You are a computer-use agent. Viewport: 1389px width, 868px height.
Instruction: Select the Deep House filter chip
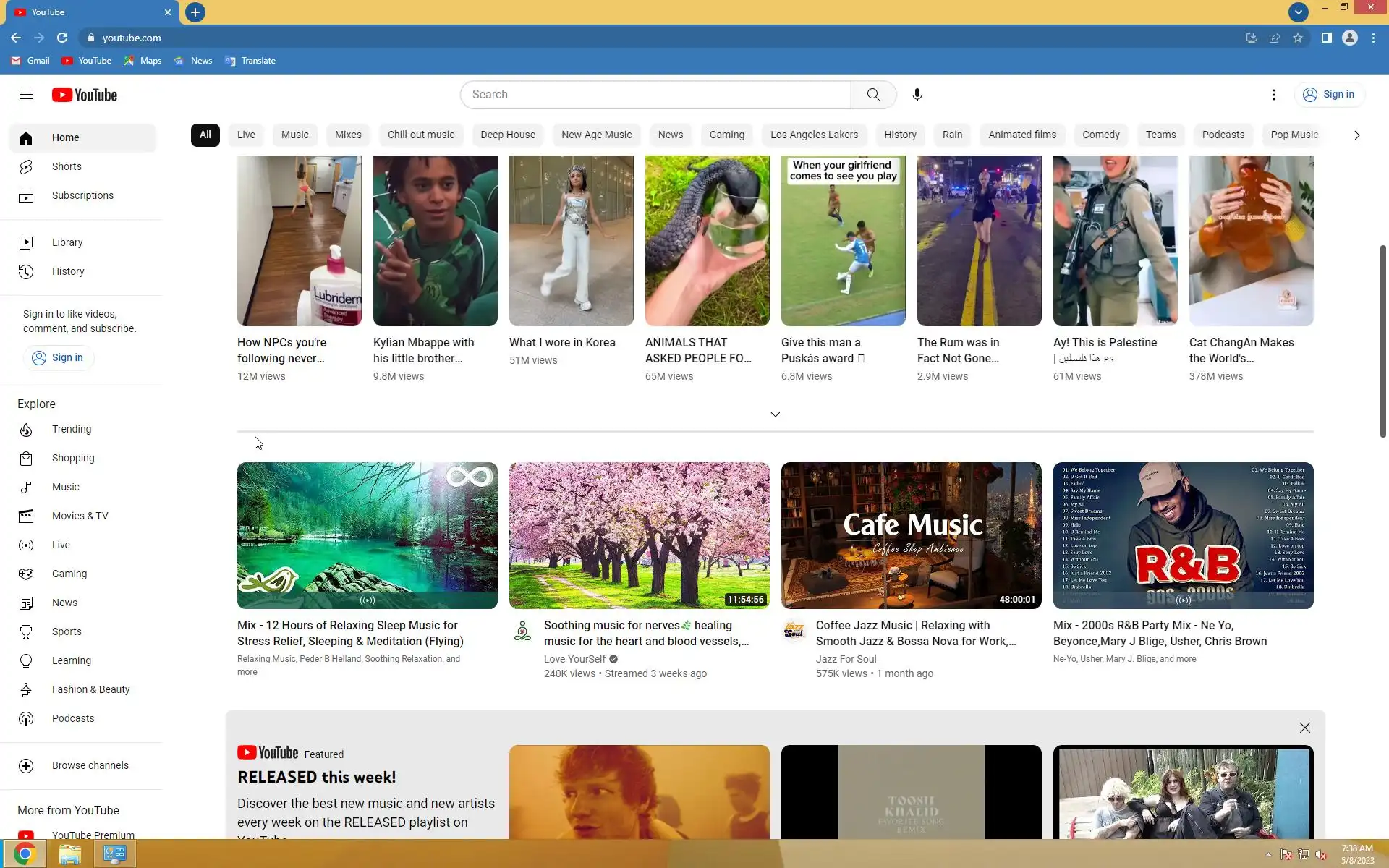click(507, 135)
